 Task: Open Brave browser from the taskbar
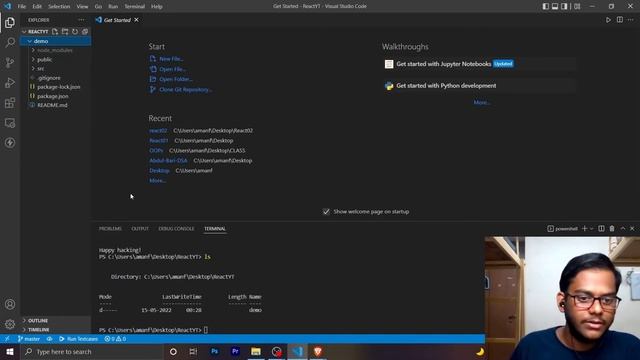tap(318, 351)
